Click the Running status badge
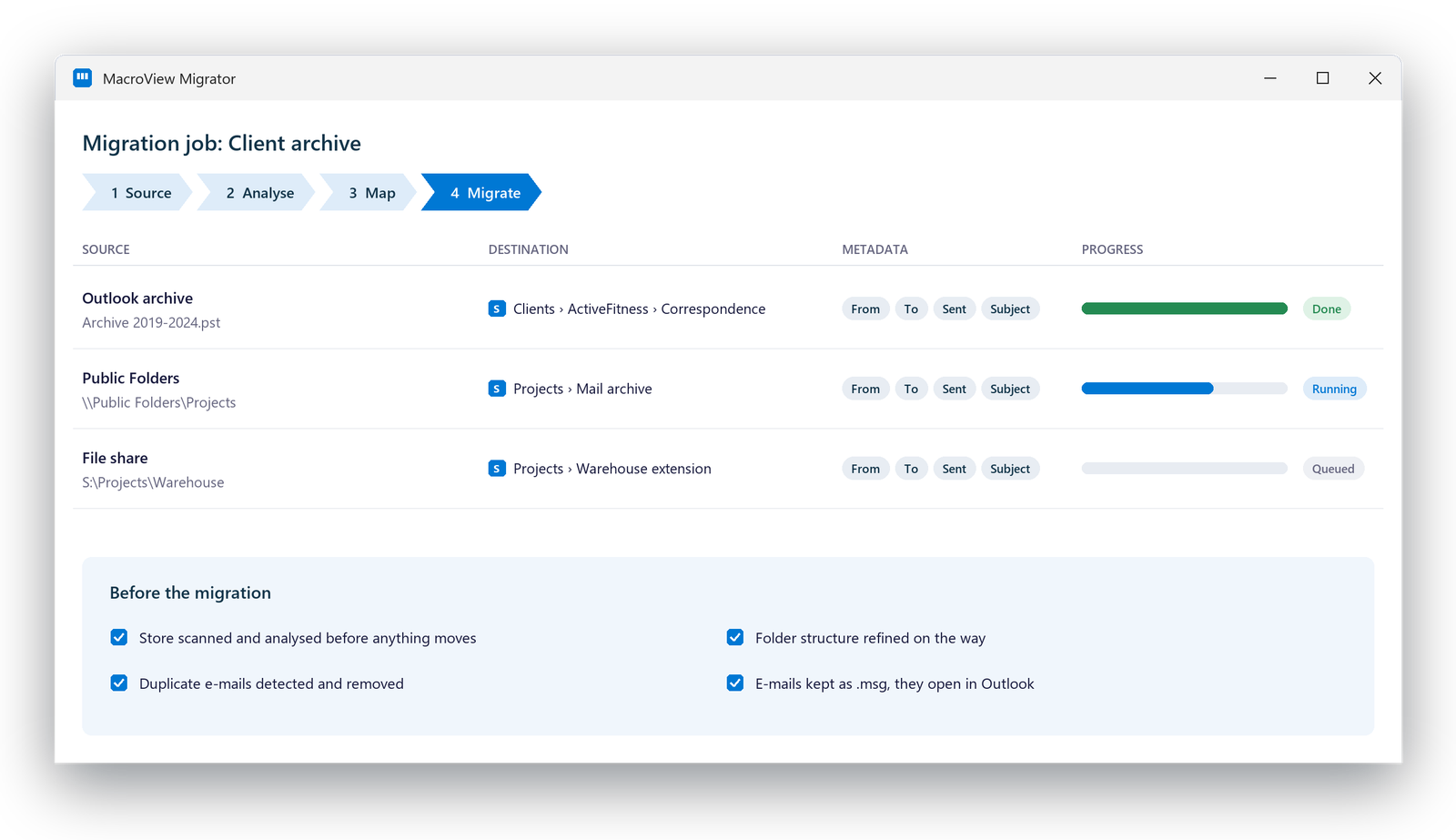The image size is (1456, 840). [x=1334, y=389]
